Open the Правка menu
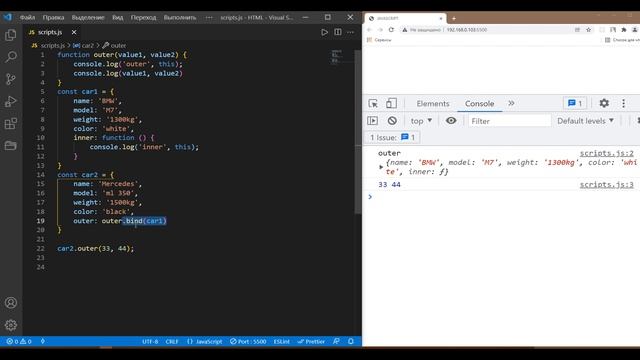The height and width of the screenshot is (360, 640). (53, 18)
